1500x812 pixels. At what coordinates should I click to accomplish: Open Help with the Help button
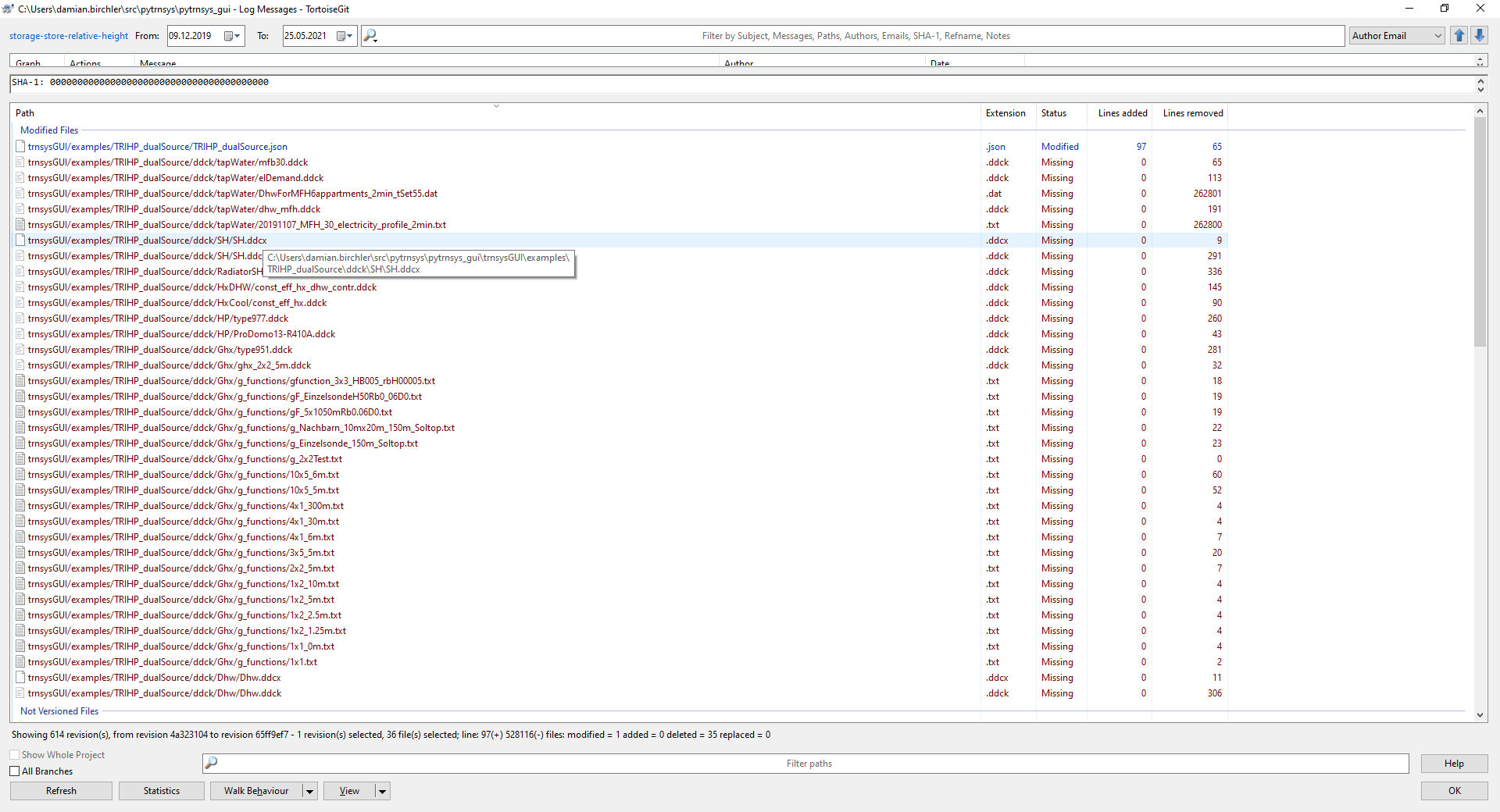tap(1453, 763)
